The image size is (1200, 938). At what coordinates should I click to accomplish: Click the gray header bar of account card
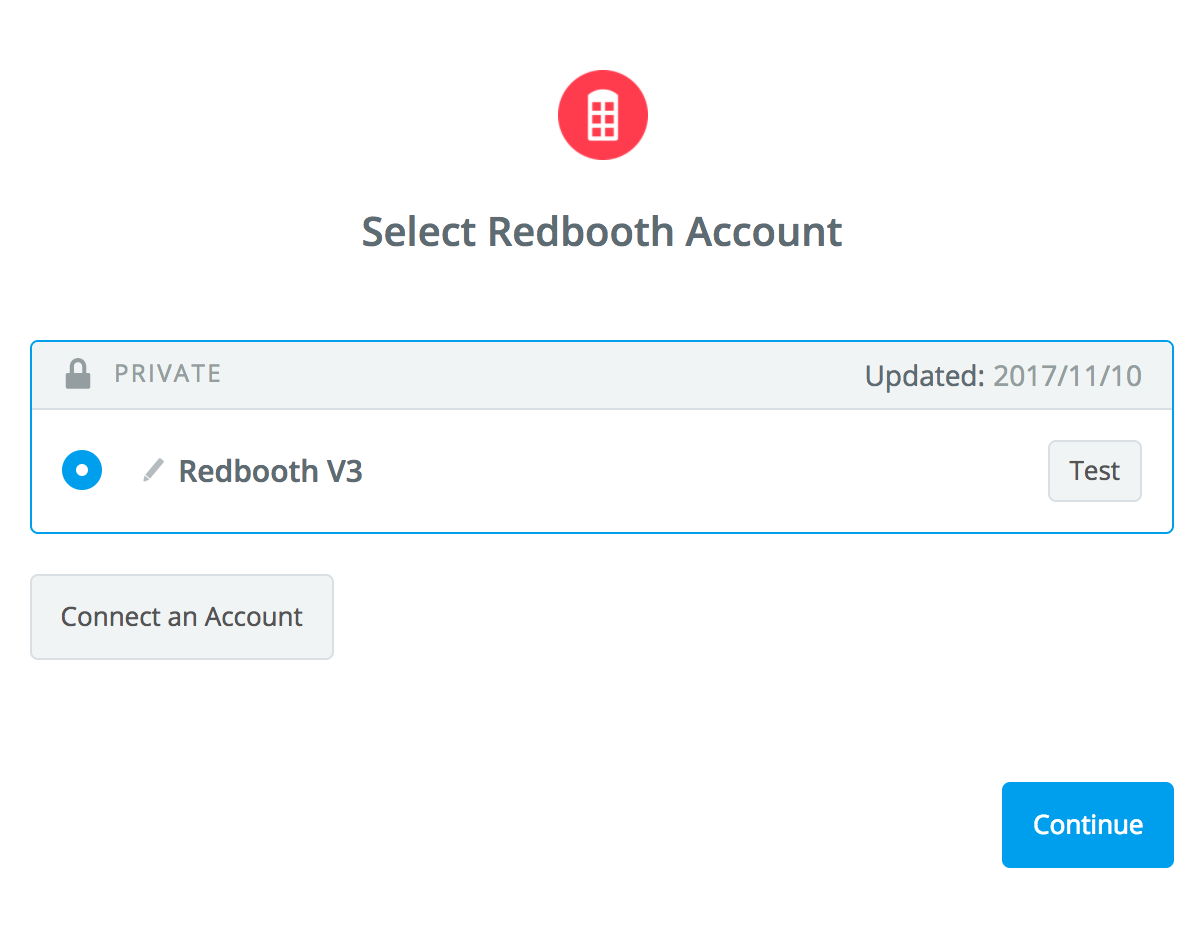602,375
